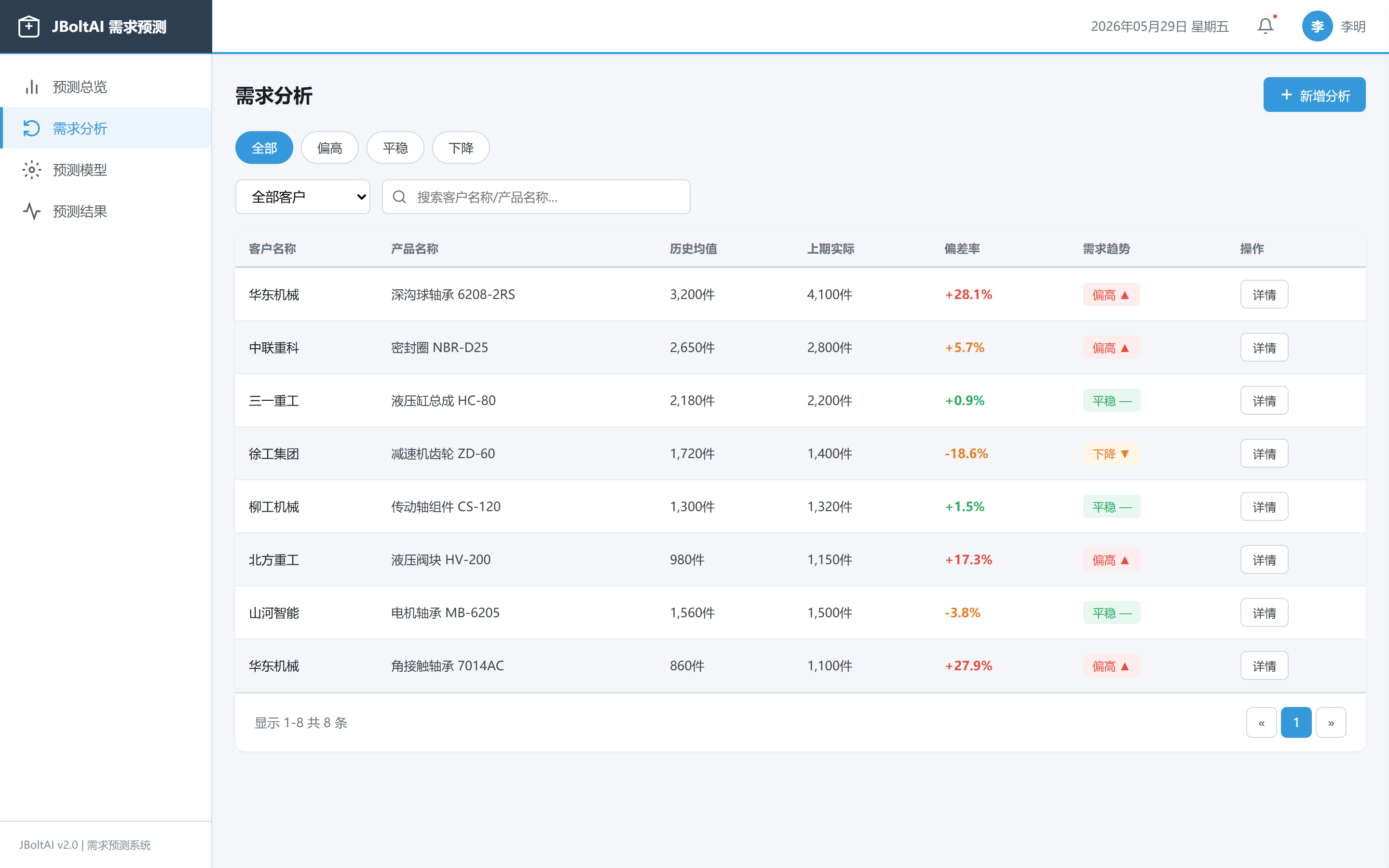Go to next page arrow

1331,722
